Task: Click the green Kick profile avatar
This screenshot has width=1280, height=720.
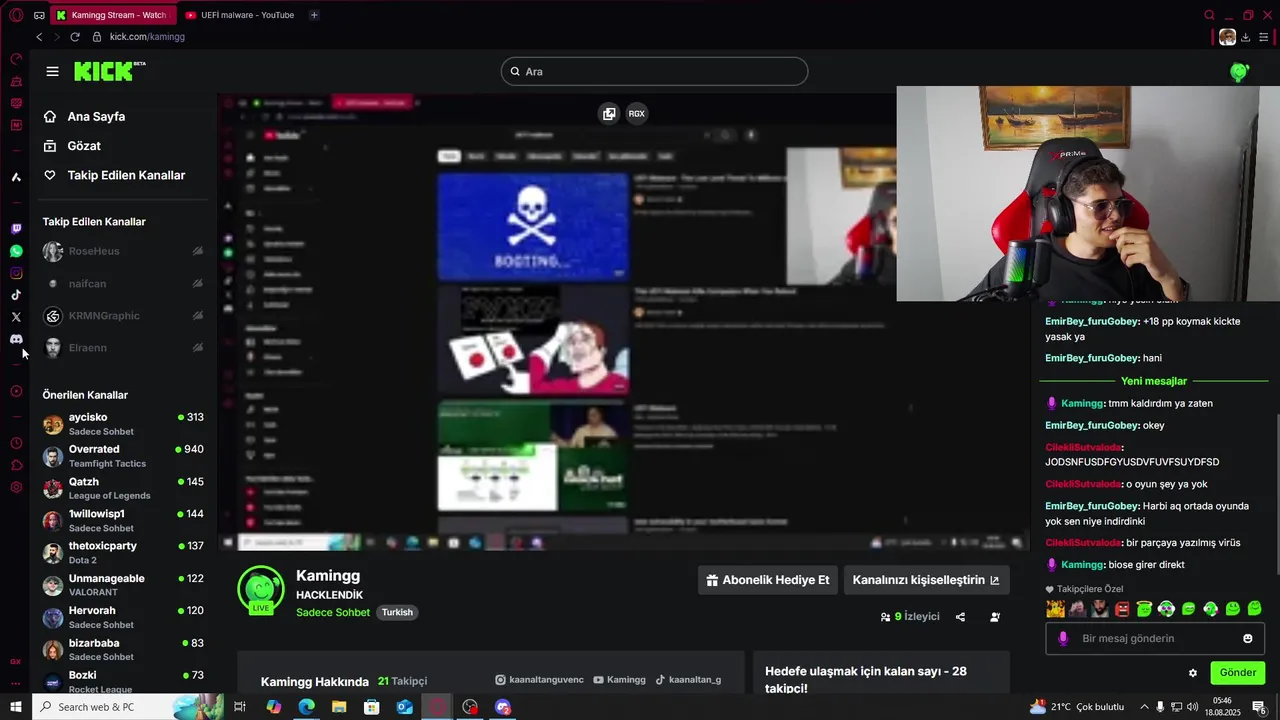Action: click(x=1239, y=72)
